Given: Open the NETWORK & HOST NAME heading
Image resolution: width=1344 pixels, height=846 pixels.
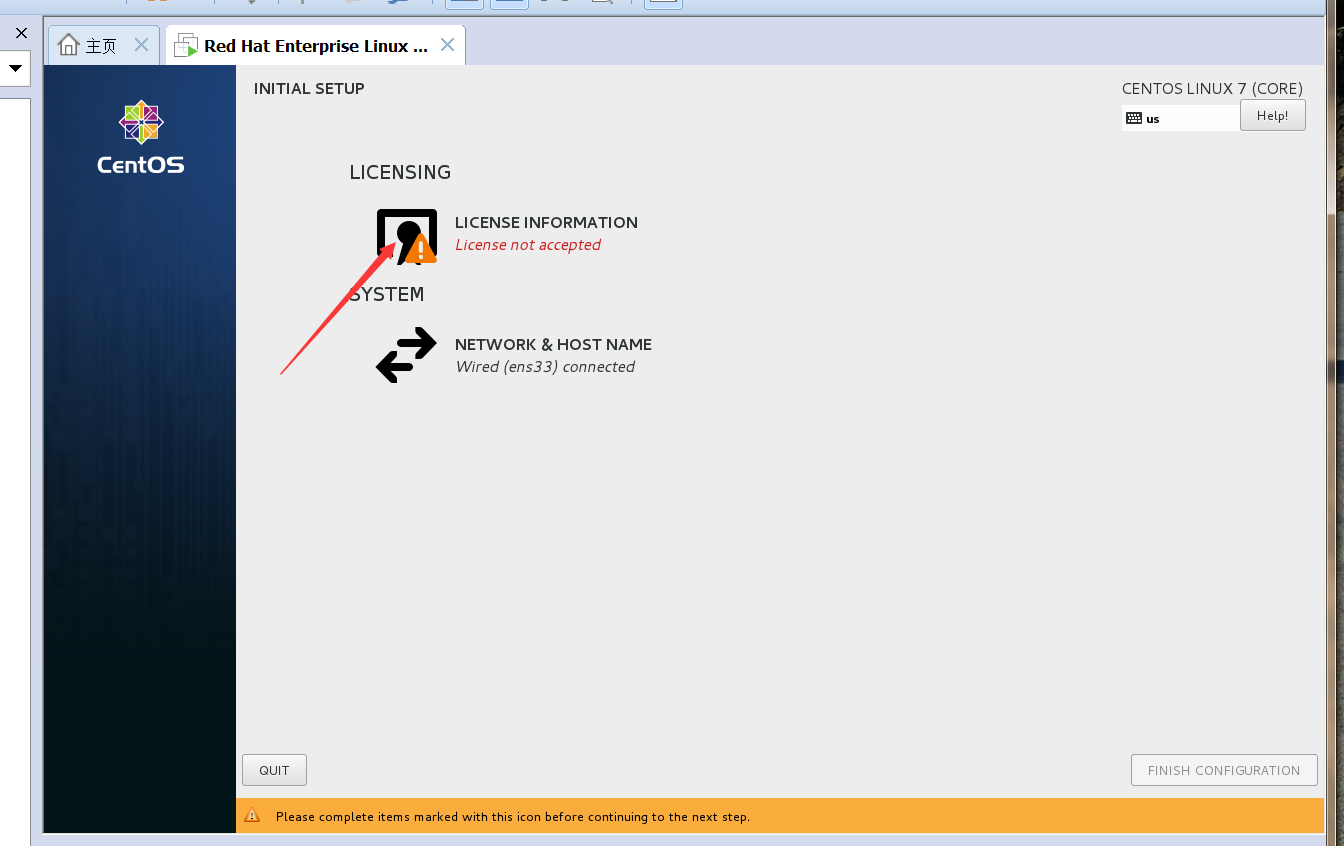Looking at the screenshot, I should tap(553, 344).
